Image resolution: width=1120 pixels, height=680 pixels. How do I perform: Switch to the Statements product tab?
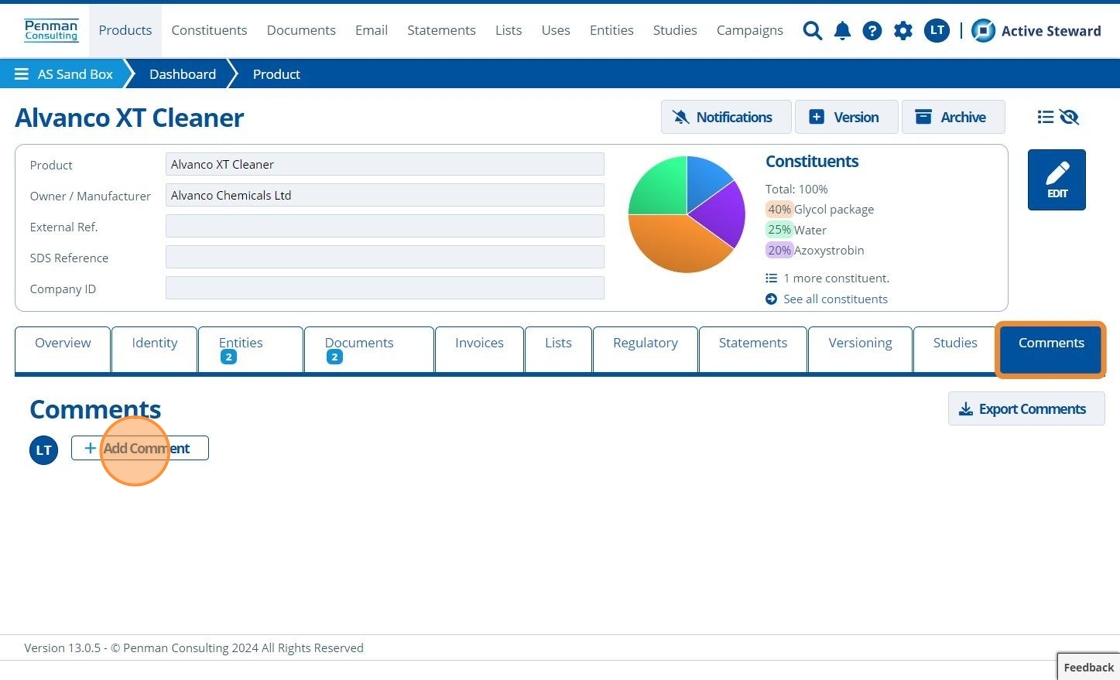coord(753,349)
